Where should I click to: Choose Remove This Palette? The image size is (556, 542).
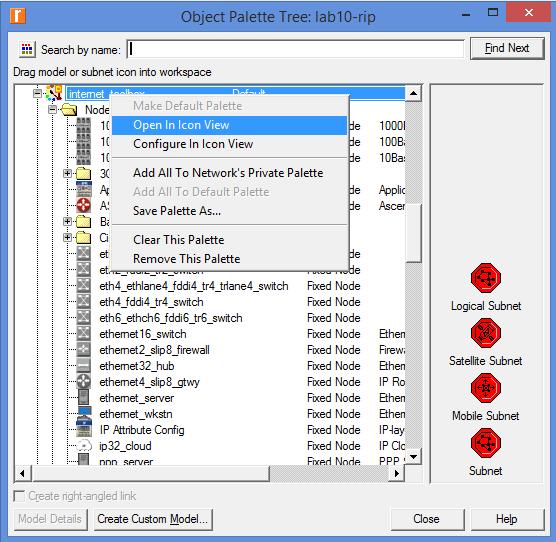[229, 259]
